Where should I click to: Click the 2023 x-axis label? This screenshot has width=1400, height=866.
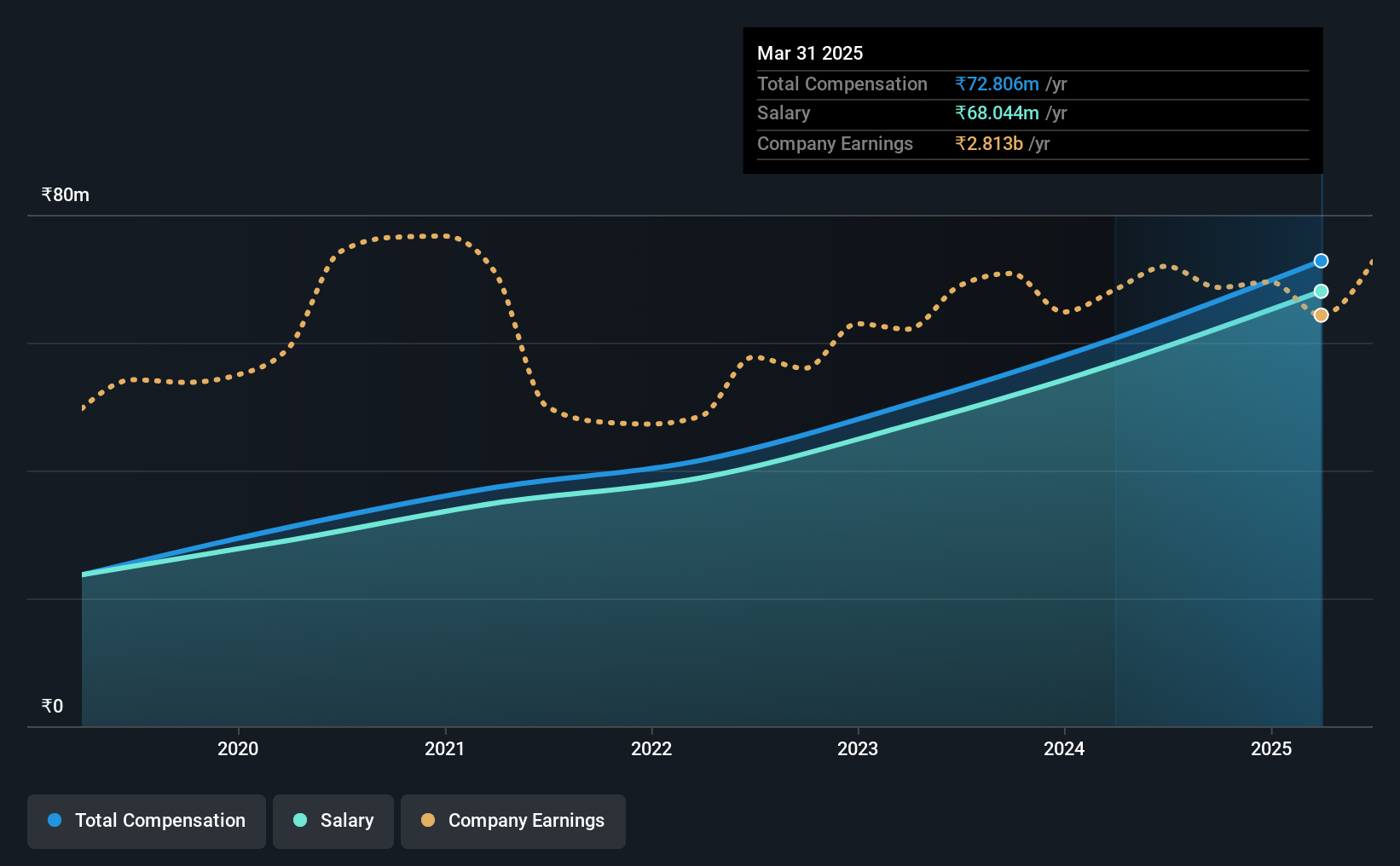858,748
